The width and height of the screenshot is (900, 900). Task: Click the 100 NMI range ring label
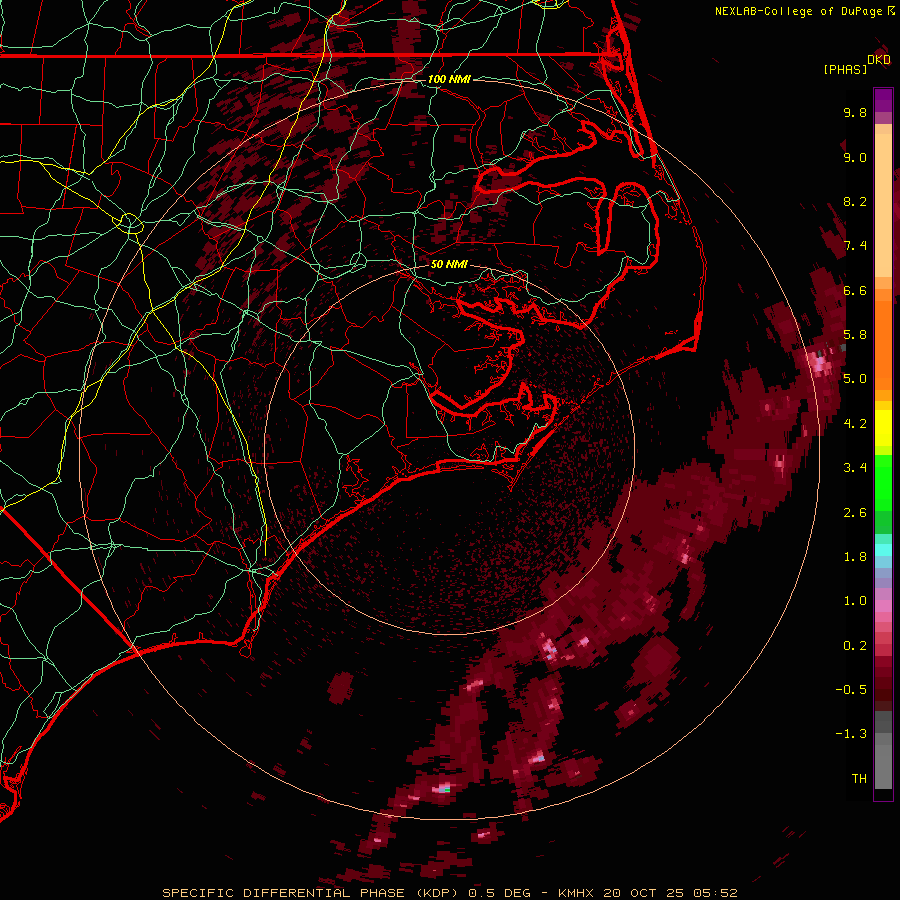(x=449, y=79)
